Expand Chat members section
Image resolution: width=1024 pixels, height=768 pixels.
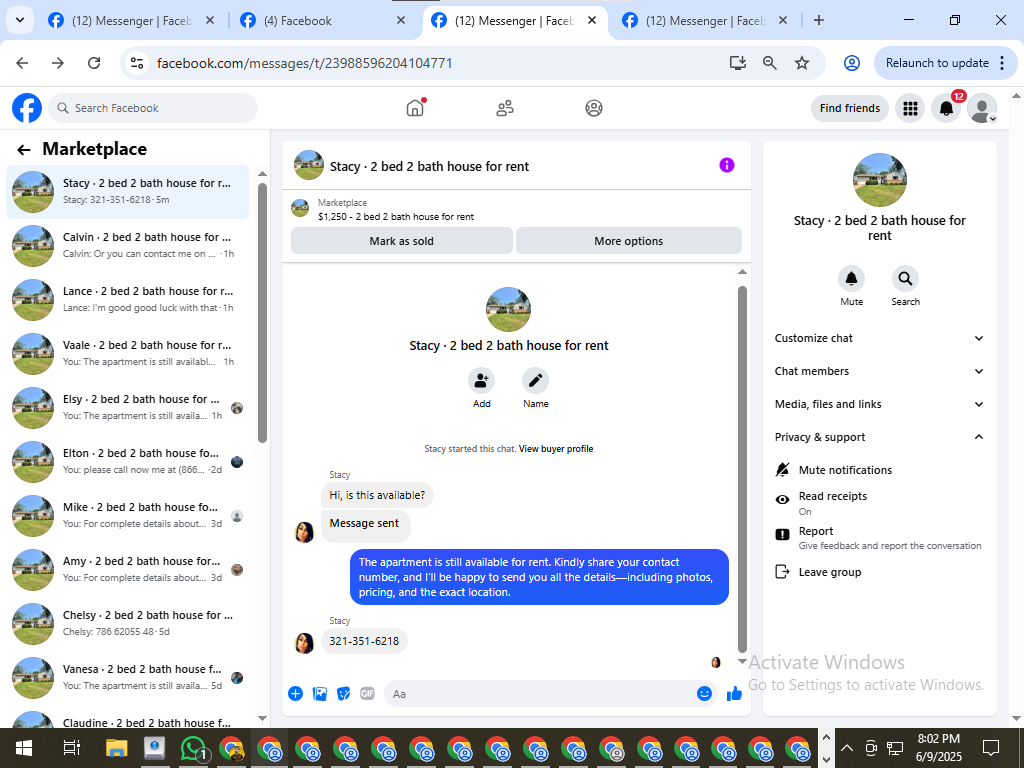879,371
